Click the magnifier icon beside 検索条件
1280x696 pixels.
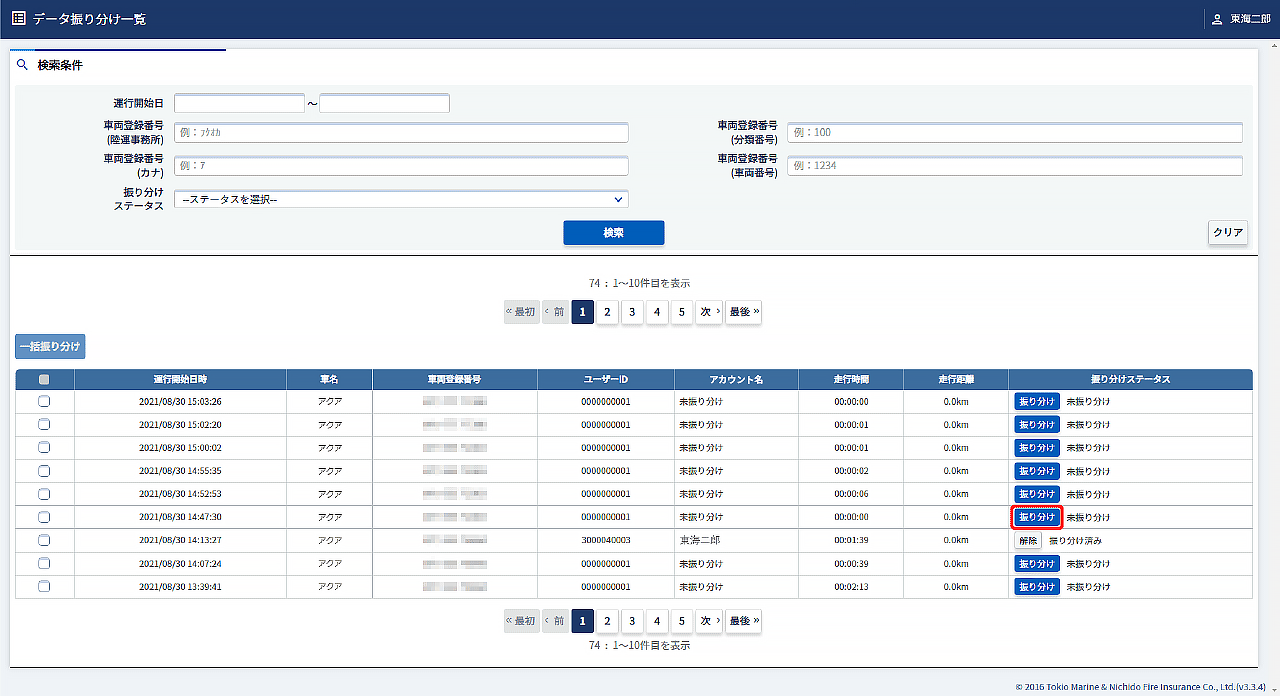coord(23,65)
